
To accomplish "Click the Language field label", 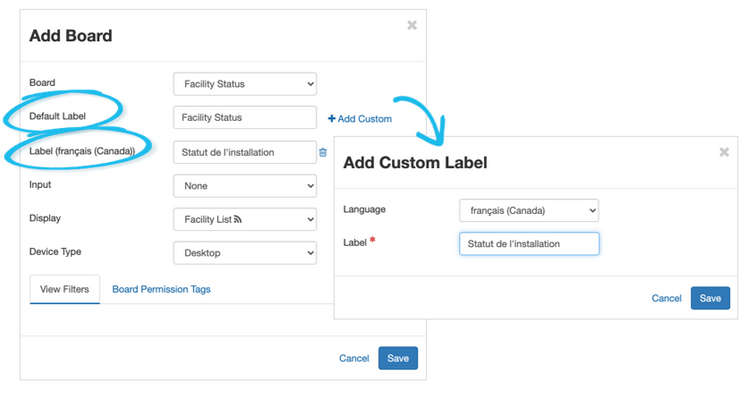I will click(364, 209).
